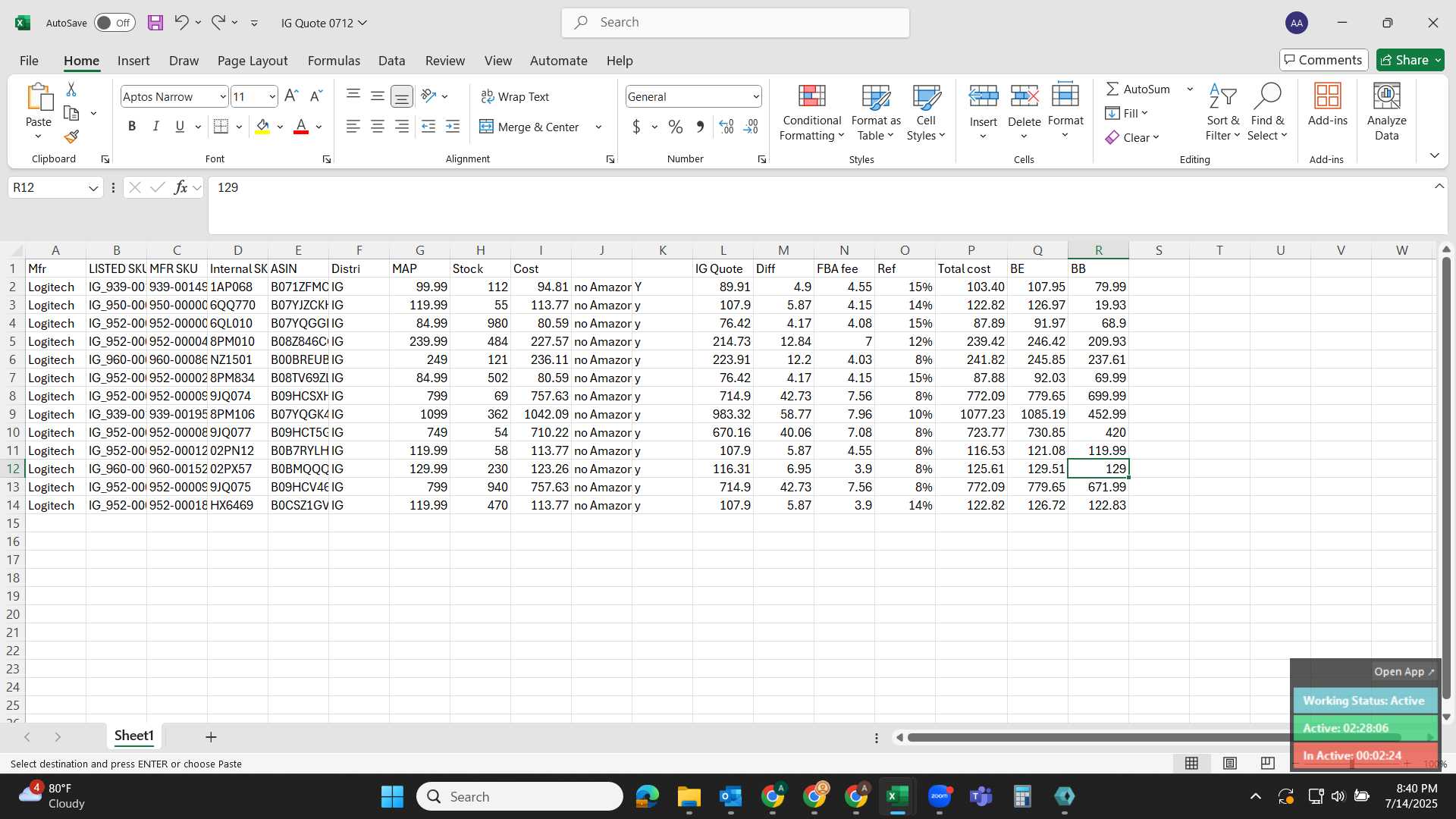Click the Align Right icon

click(x=402, y=127)
